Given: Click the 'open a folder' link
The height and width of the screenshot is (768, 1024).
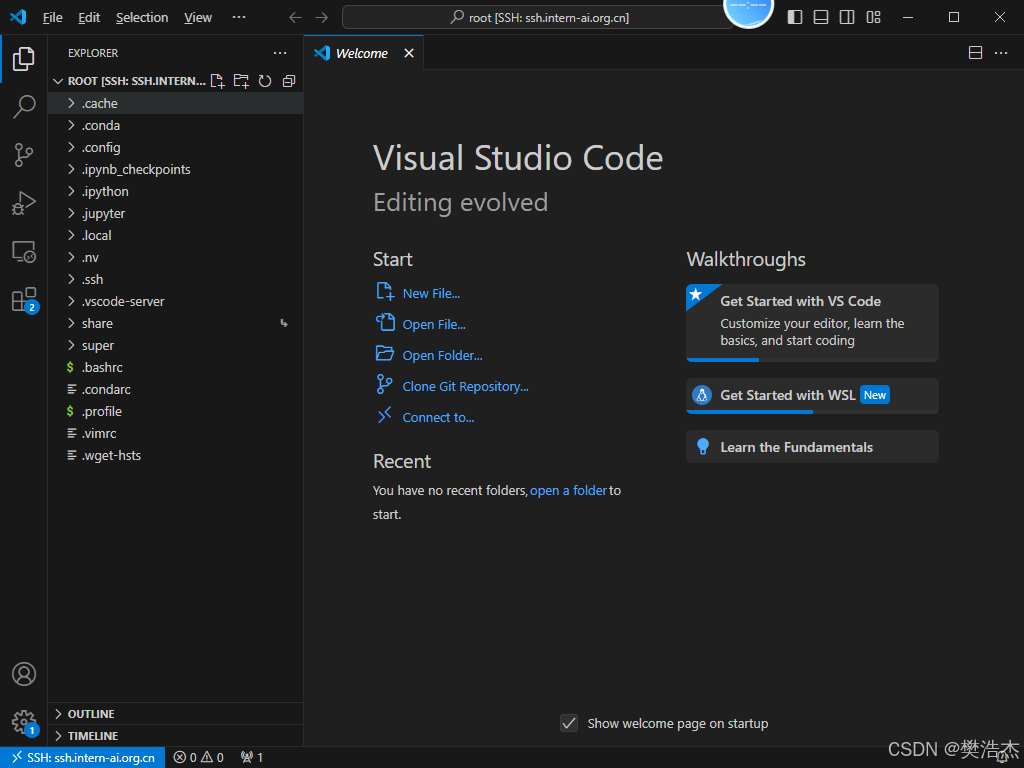Looking at the screenshot, I should click(x=568, y=490).
